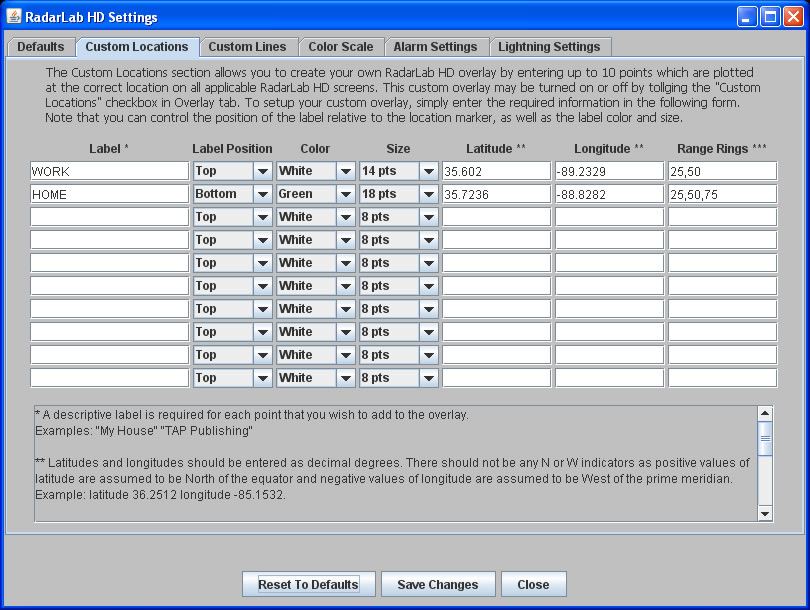
Task: Close the RadarLab HD Settings window
Action: tap(793, 17)
